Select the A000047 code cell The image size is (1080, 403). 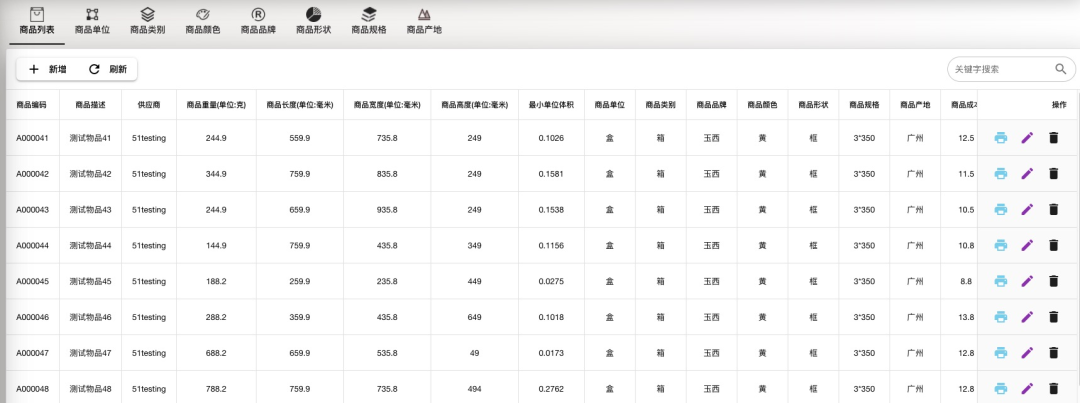point(32,353)
